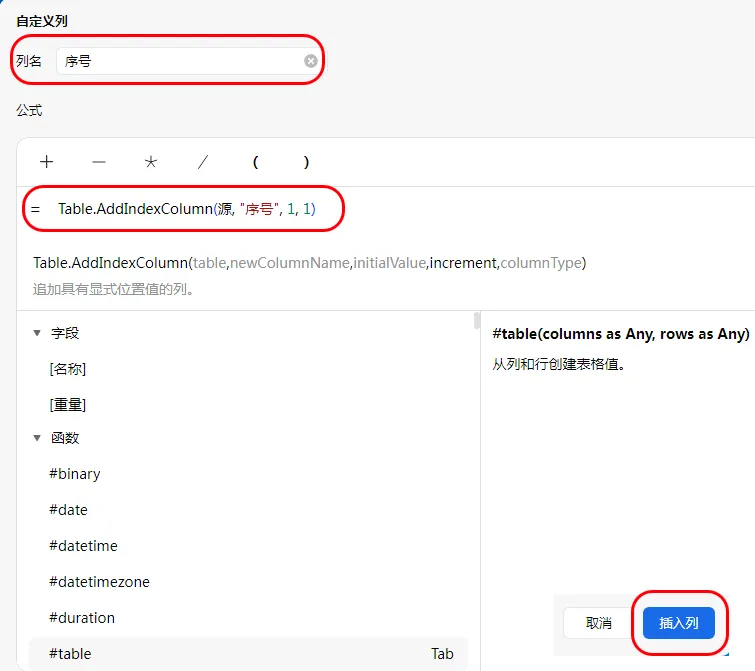755x671 pixels.
Task: Click the Table.AddIndexColumn signature hint text
Action: tap(310, 263)
